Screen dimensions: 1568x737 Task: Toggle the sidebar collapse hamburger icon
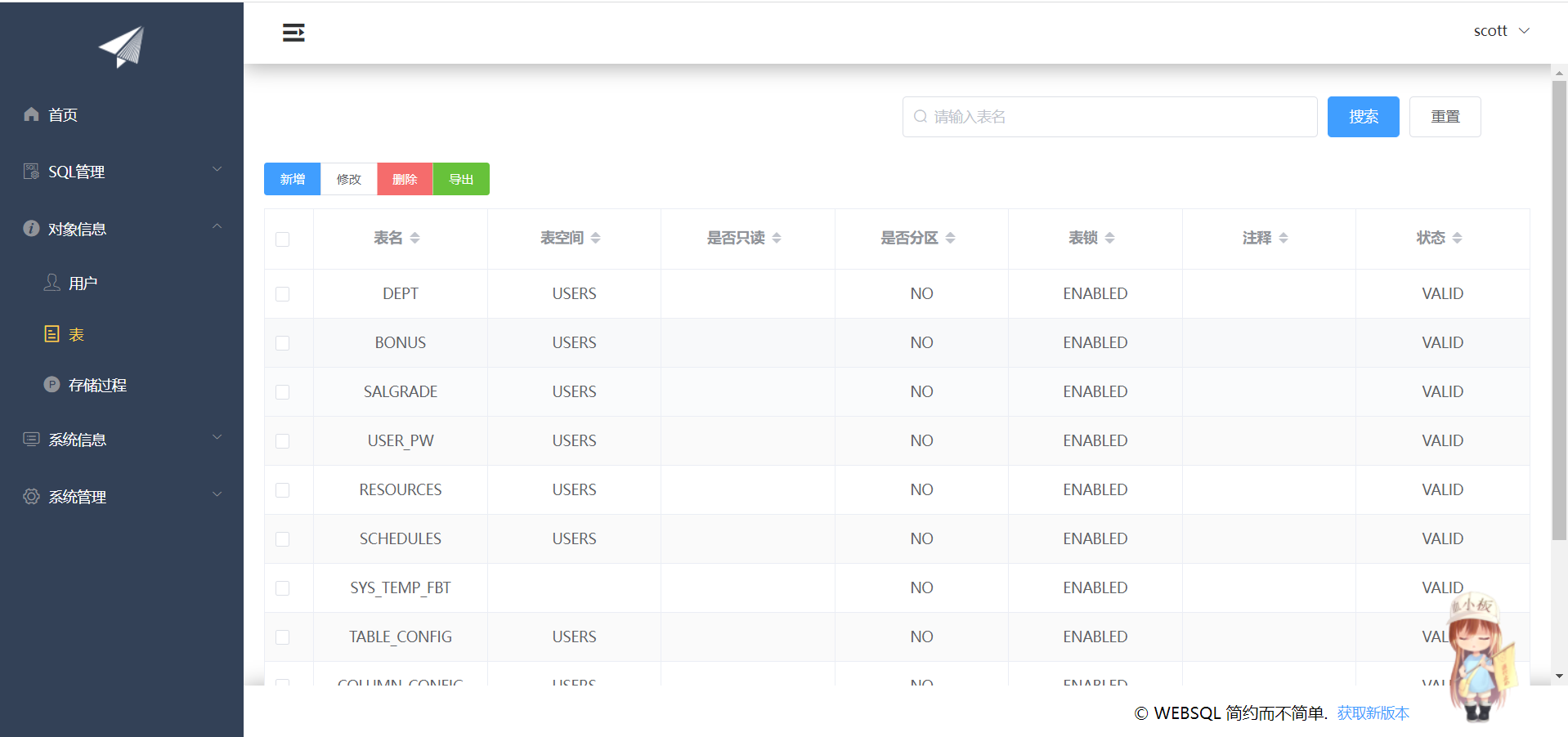(293, 33)
